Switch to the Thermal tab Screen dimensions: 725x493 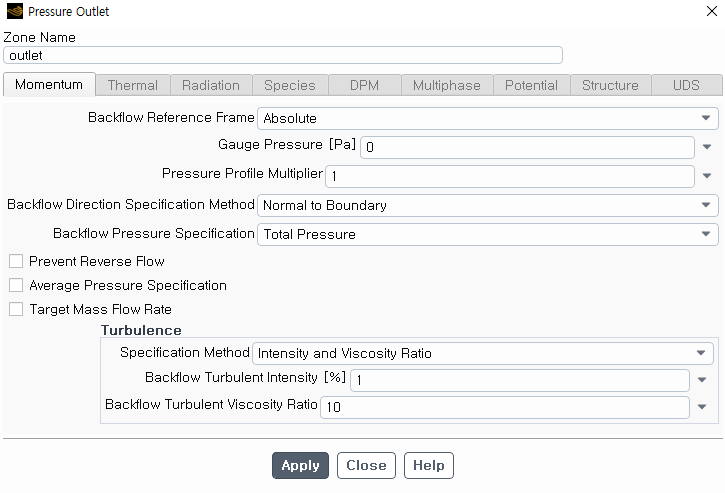pyautogui.click(x=133, y=85)
